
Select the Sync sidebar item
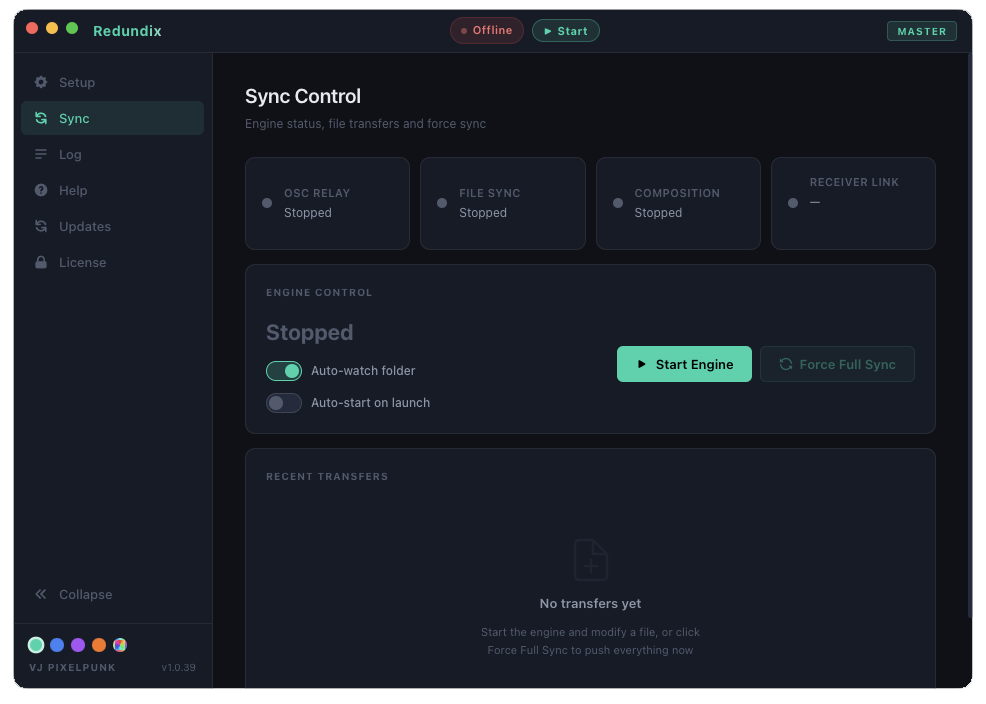(x=113, y=118)
